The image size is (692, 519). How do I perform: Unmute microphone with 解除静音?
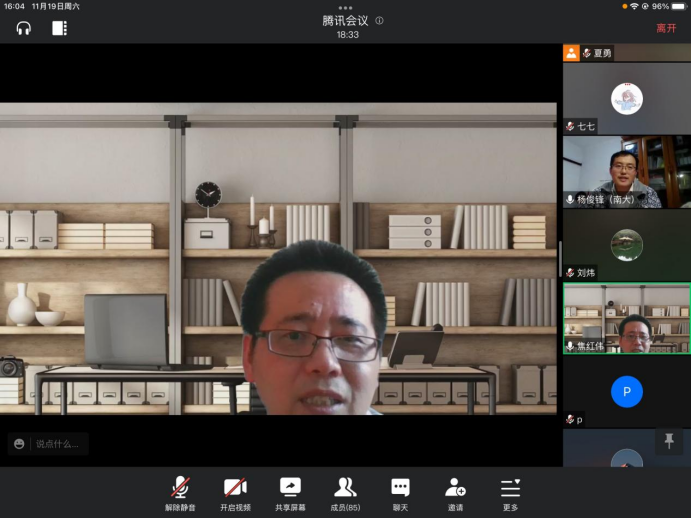pyautogui.click(x=180, y=493)
